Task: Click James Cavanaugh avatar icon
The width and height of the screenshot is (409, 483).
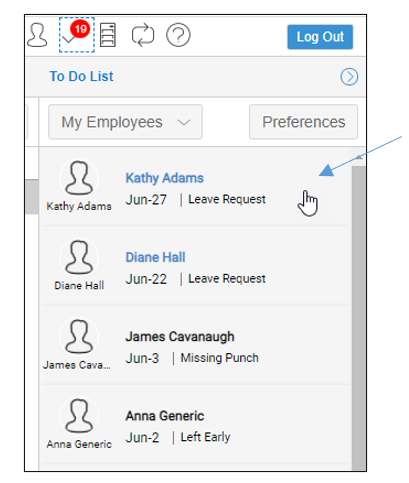Action: point(79,337)
